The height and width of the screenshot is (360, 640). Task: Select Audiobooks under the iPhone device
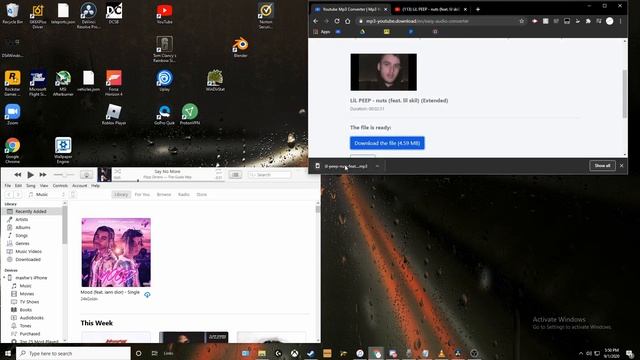pos(31,318)
